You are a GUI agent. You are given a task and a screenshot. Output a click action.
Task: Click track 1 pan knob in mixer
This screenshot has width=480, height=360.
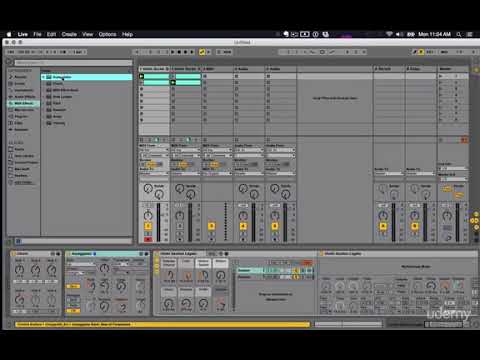point(148,216)
